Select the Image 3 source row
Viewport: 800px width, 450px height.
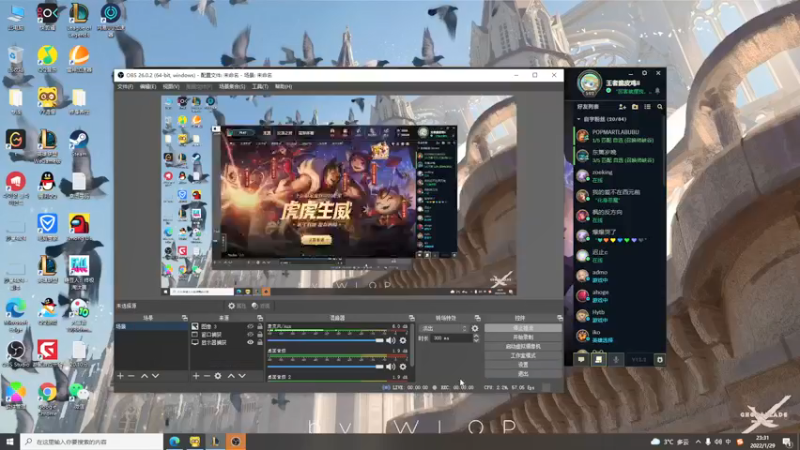click(x=227, y=327)
